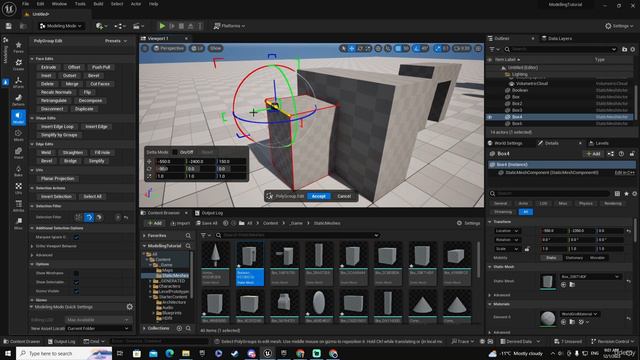Viewport: 640px width, 360px height.
Task: Collapse the Face Edits section
Action: tap(32, 59)
